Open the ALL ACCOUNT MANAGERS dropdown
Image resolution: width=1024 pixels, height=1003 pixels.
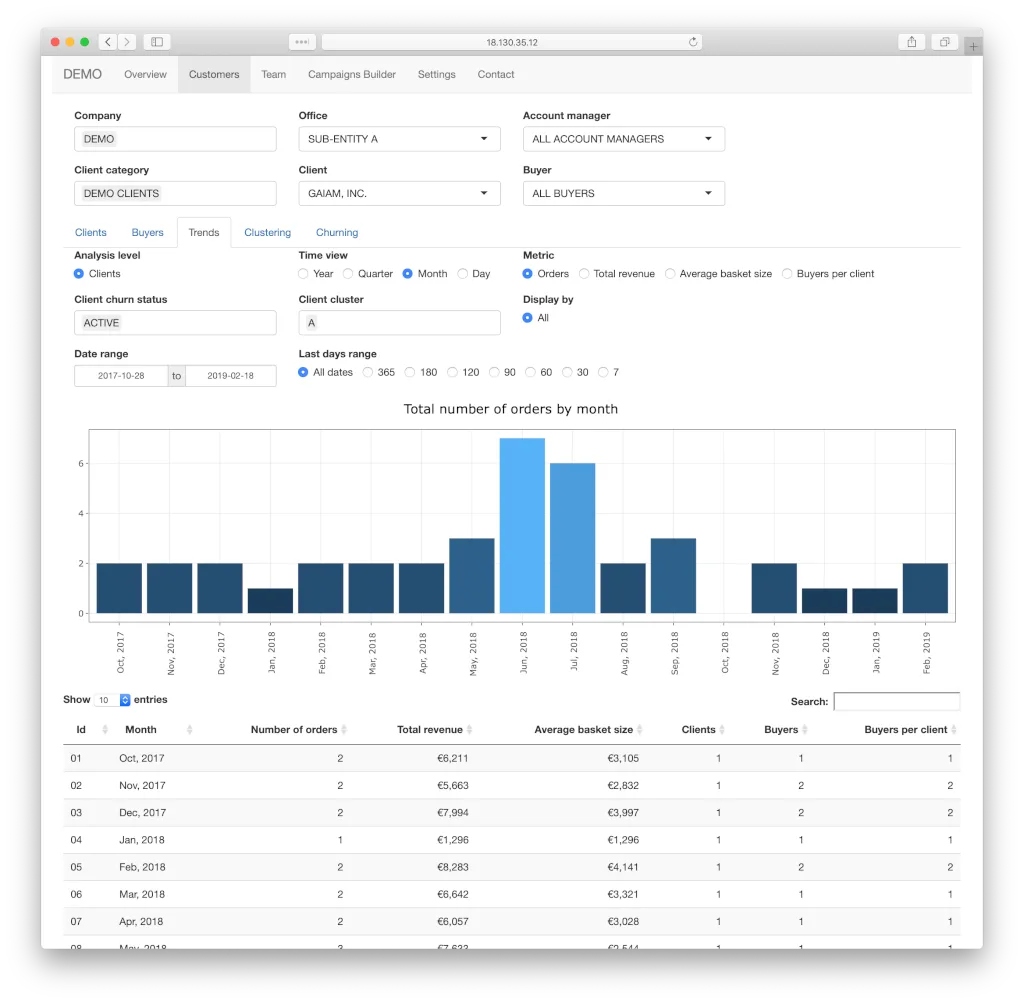pyautogui.click(x=624, y=139)
